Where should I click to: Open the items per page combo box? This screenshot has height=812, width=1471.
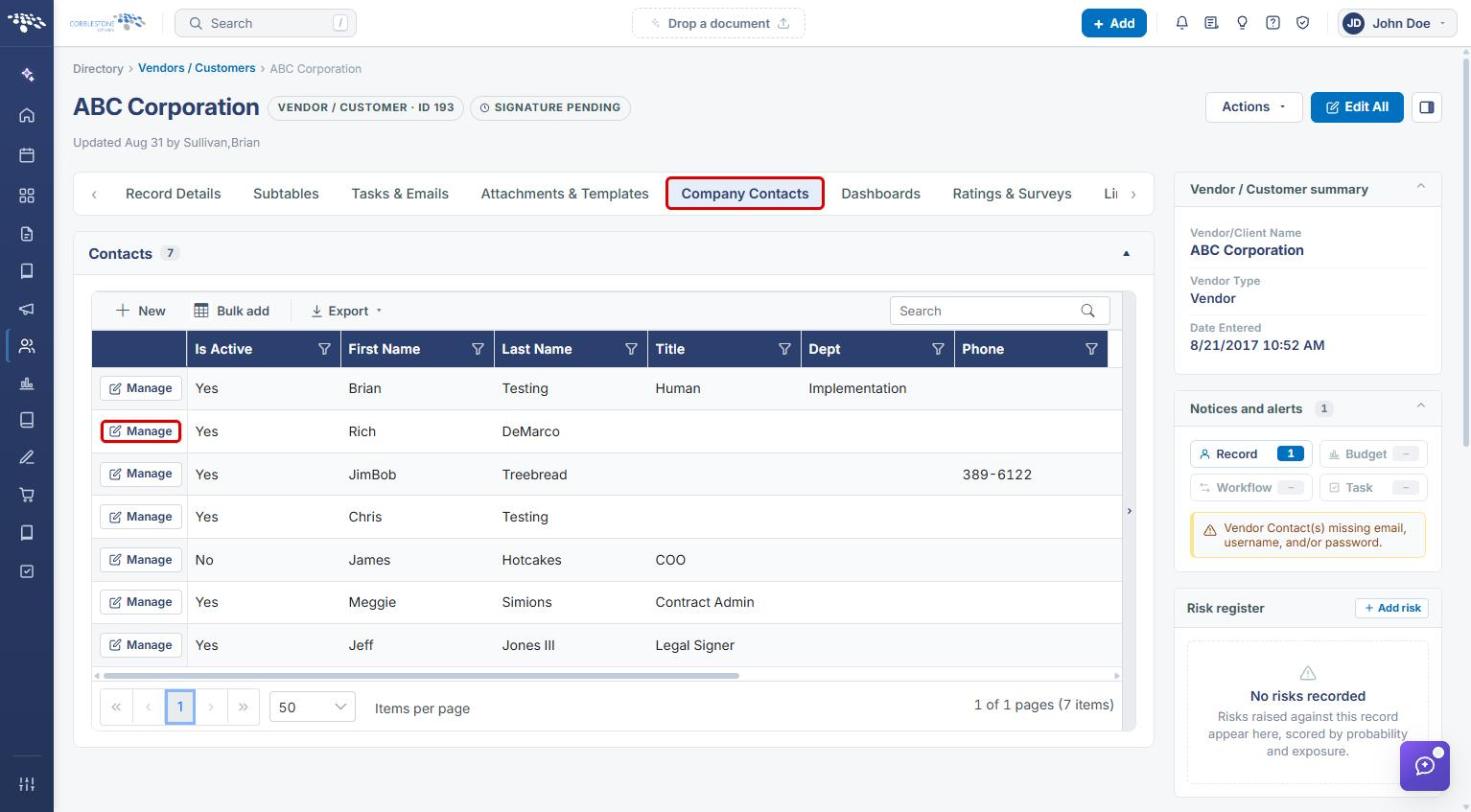click(x=312, y=707)
